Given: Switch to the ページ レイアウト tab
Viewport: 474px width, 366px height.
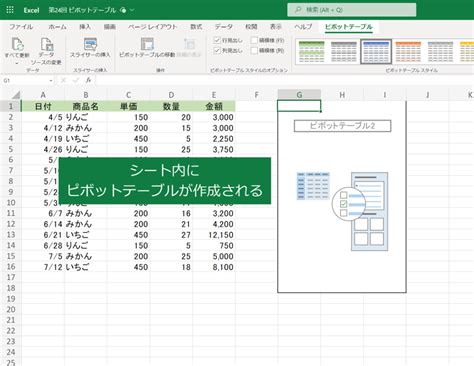Looking at the screenshot, I should (x=152, y=27).
